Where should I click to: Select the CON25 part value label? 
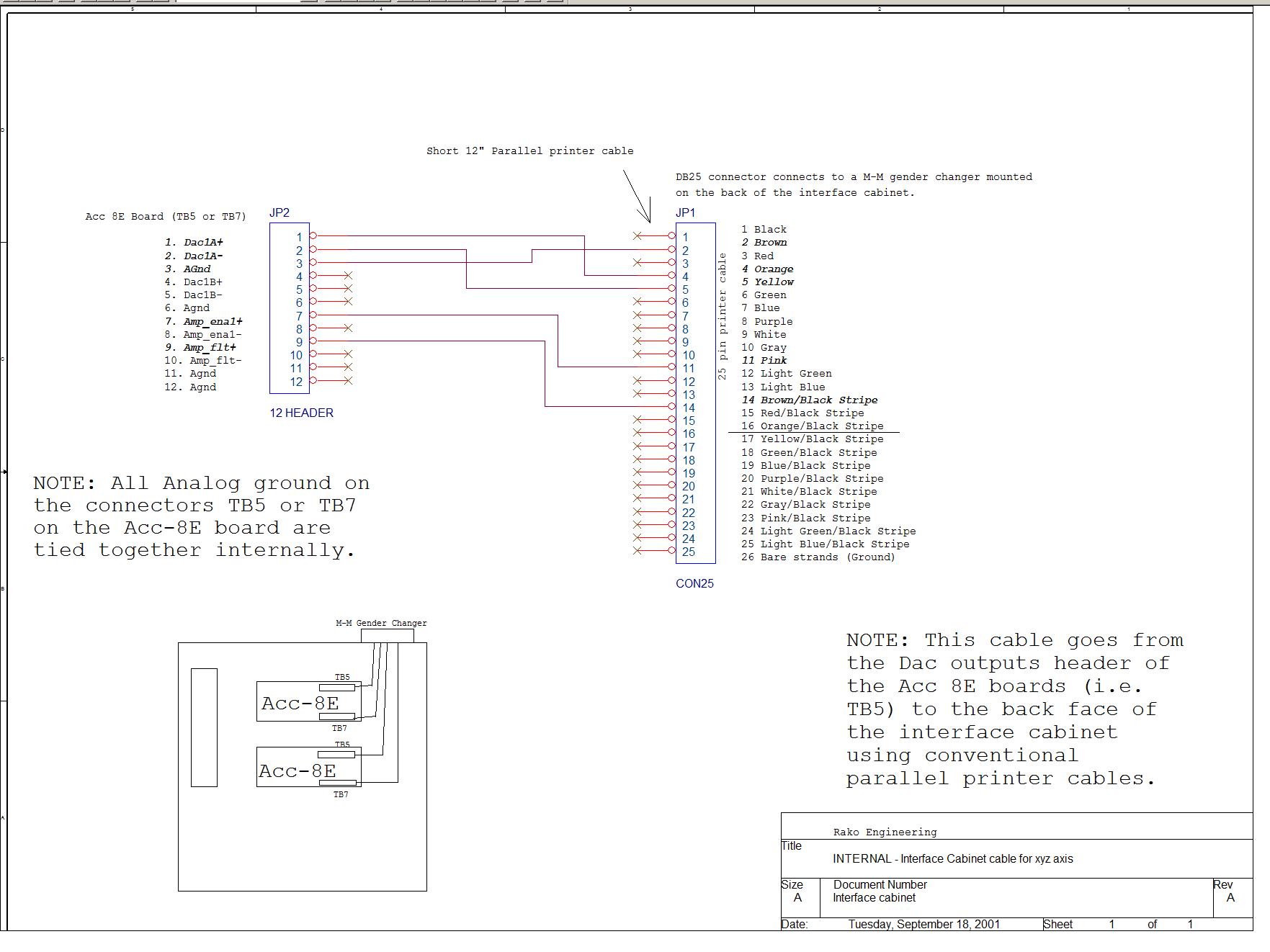[694, 584]
